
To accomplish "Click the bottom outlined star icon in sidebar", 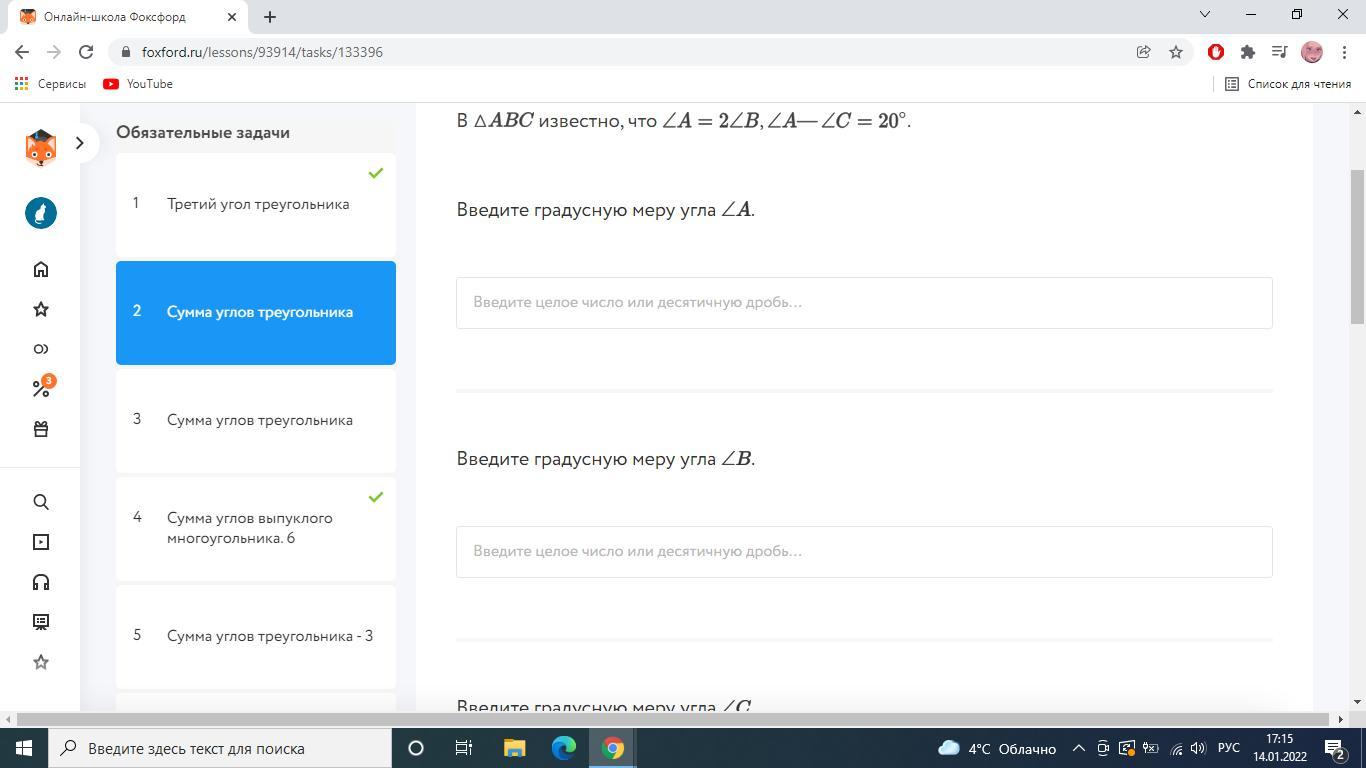I will tap(41, 662).
